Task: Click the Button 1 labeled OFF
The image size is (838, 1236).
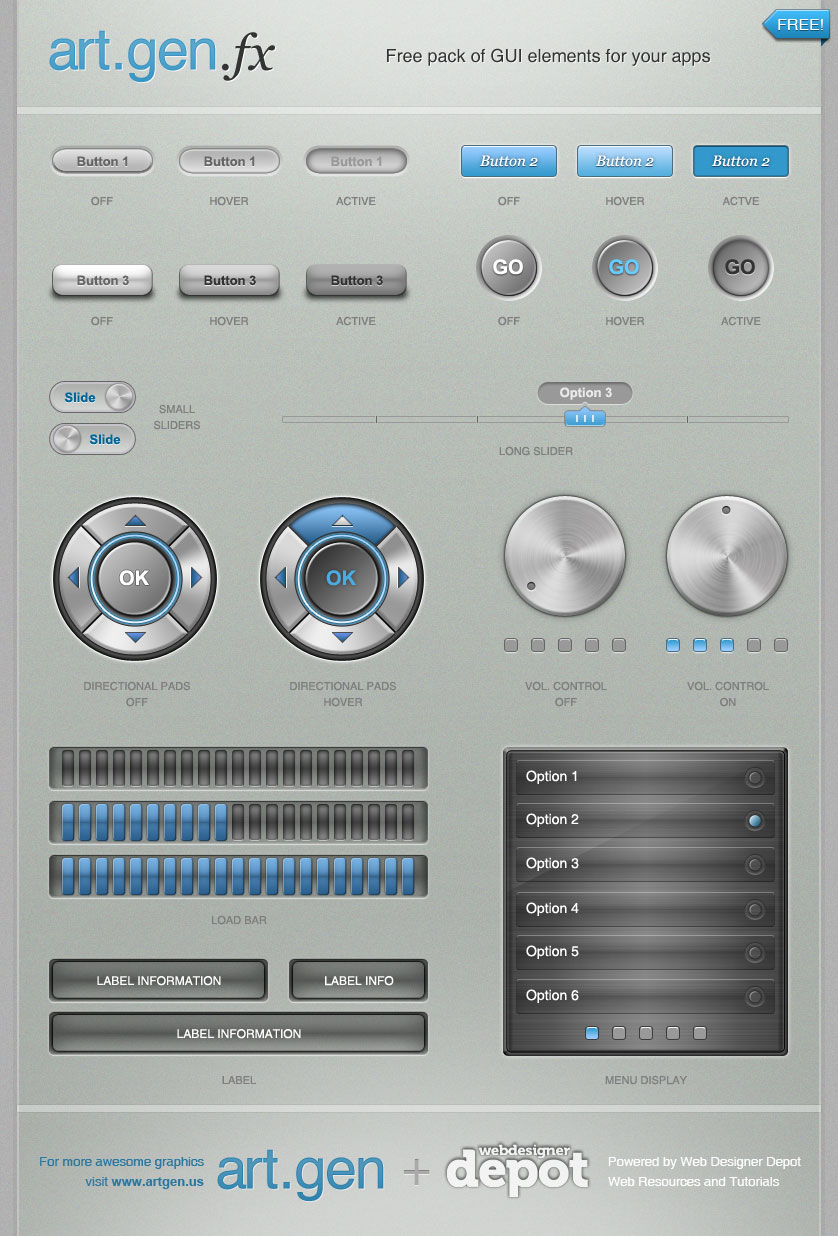Action: tap(102, 161)
